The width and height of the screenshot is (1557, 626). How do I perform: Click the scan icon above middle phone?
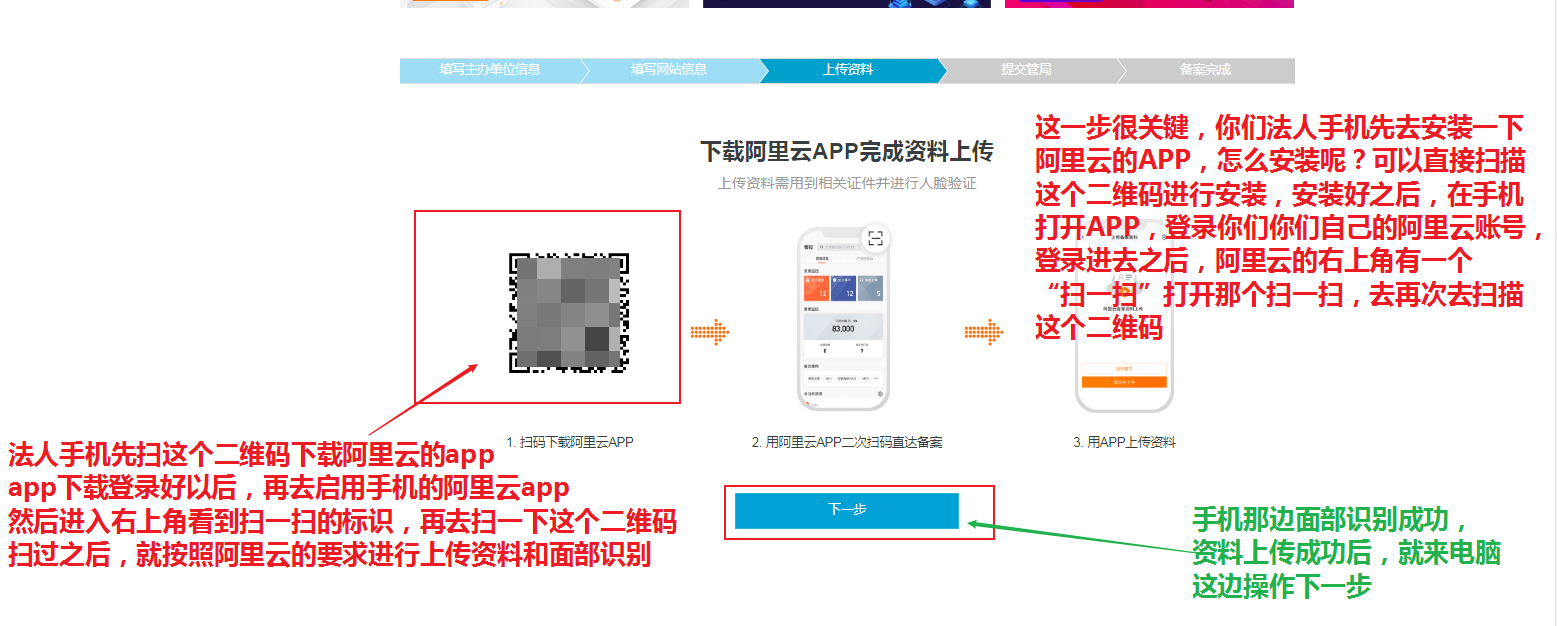875,238
